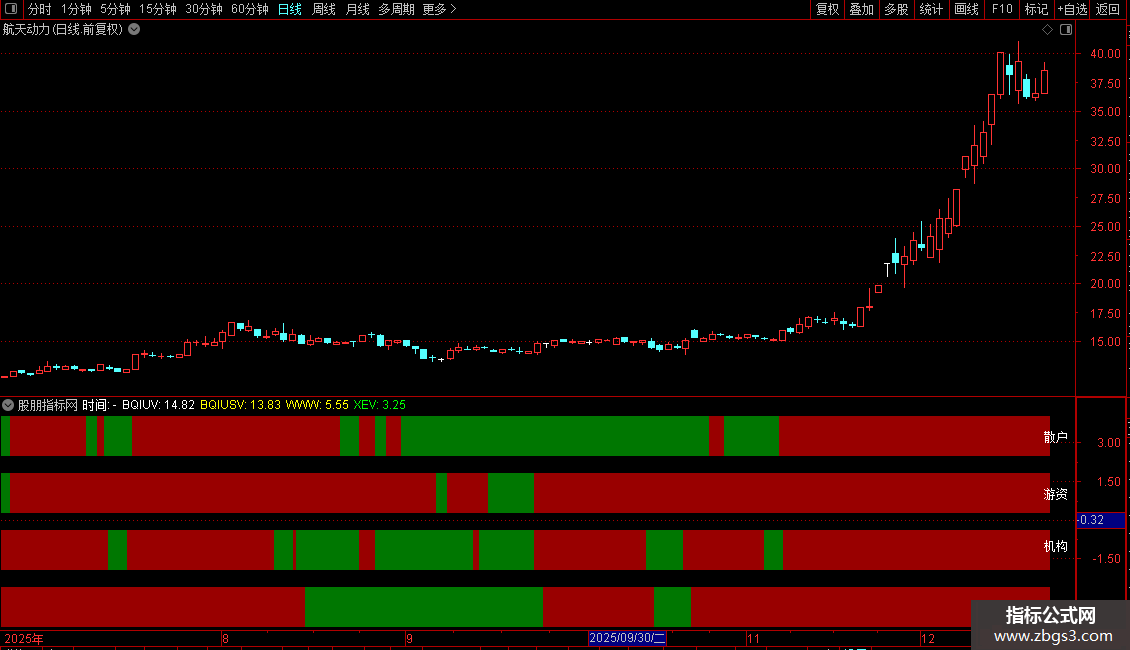1130x650 pixels.
Task: Select the 60分钟 period tab
Action: pos(249,9)
